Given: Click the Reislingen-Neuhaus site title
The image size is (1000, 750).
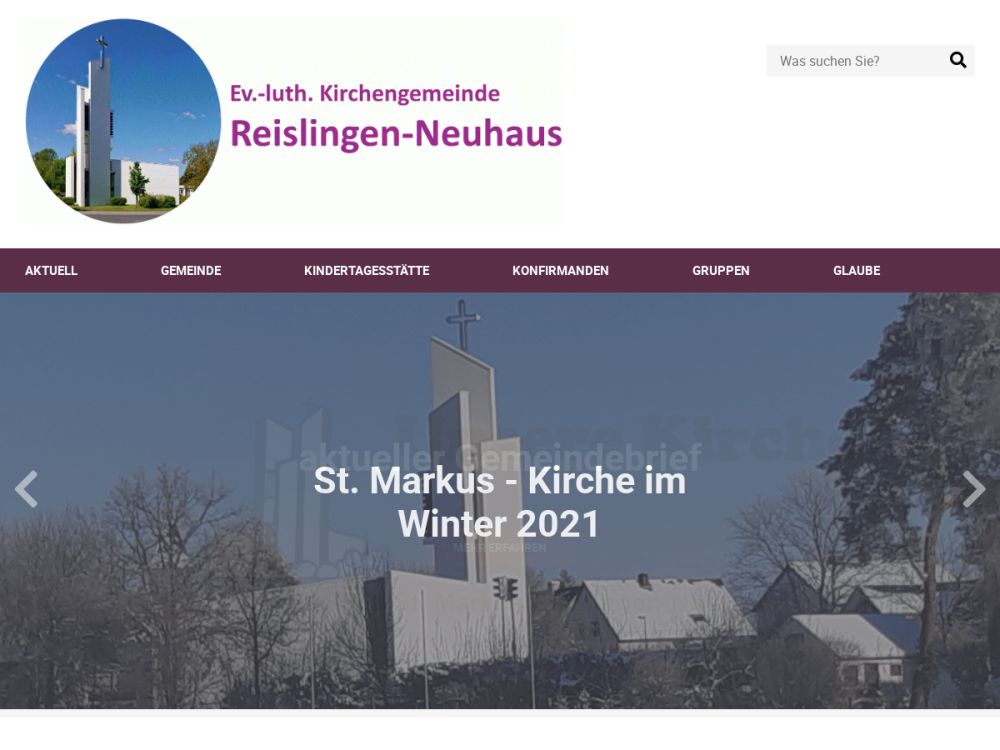Looking at the screenshot, I should click(396, 134).
